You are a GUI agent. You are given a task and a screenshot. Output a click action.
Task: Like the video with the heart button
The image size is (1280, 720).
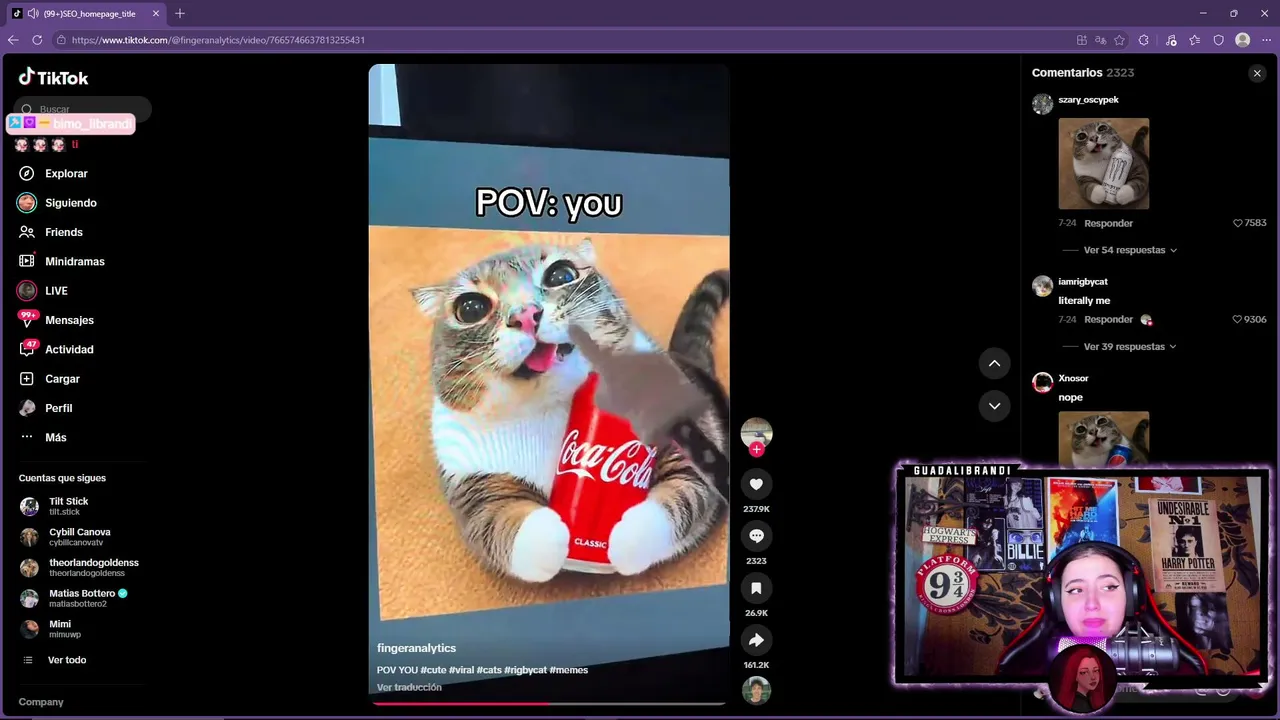pos(756,484)
